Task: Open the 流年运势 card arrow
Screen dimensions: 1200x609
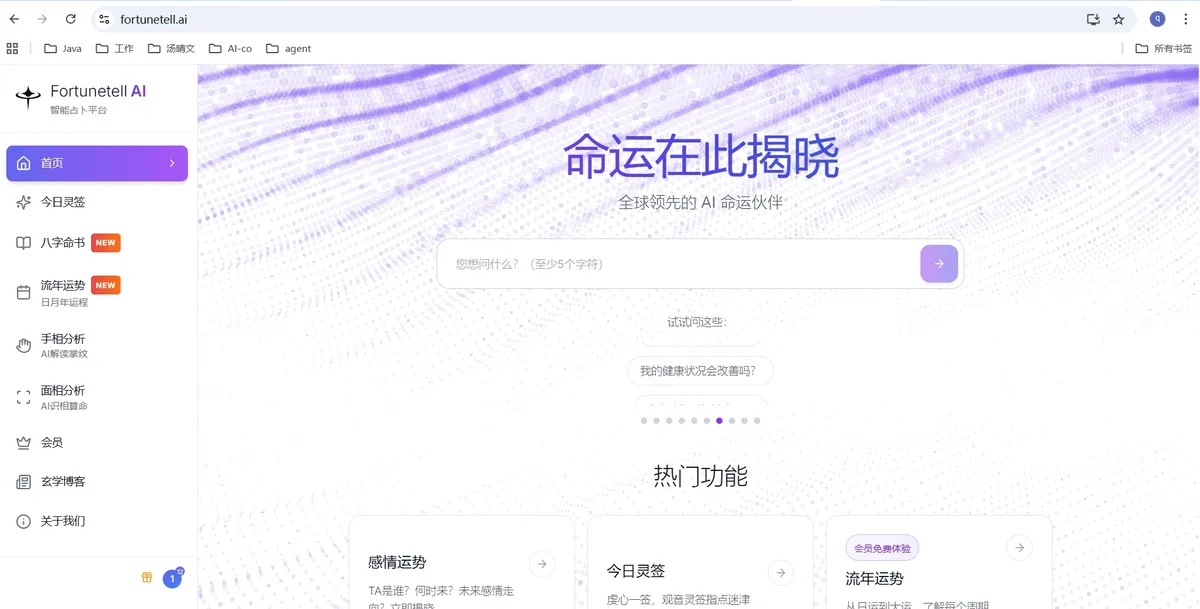Action: tap(1019, 547)
